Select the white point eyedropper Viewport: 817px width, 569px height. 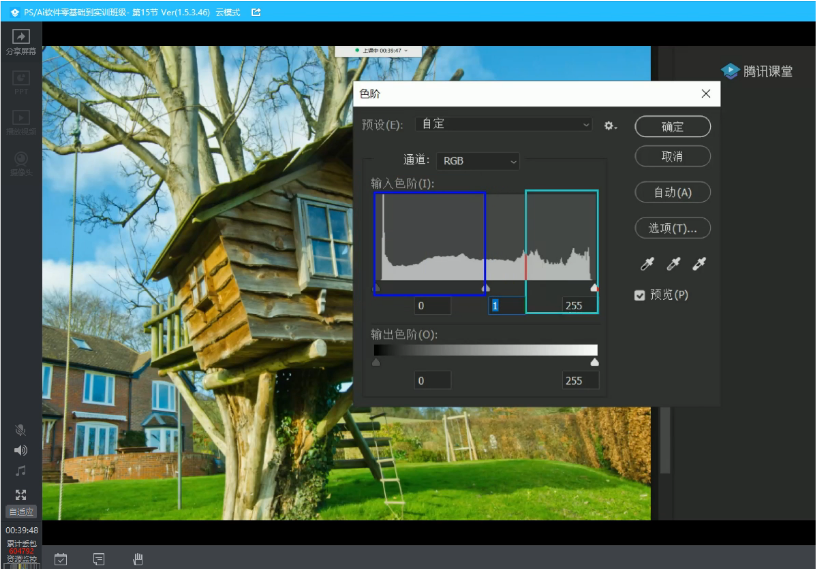pyautogui.click(x=699, y=264)
